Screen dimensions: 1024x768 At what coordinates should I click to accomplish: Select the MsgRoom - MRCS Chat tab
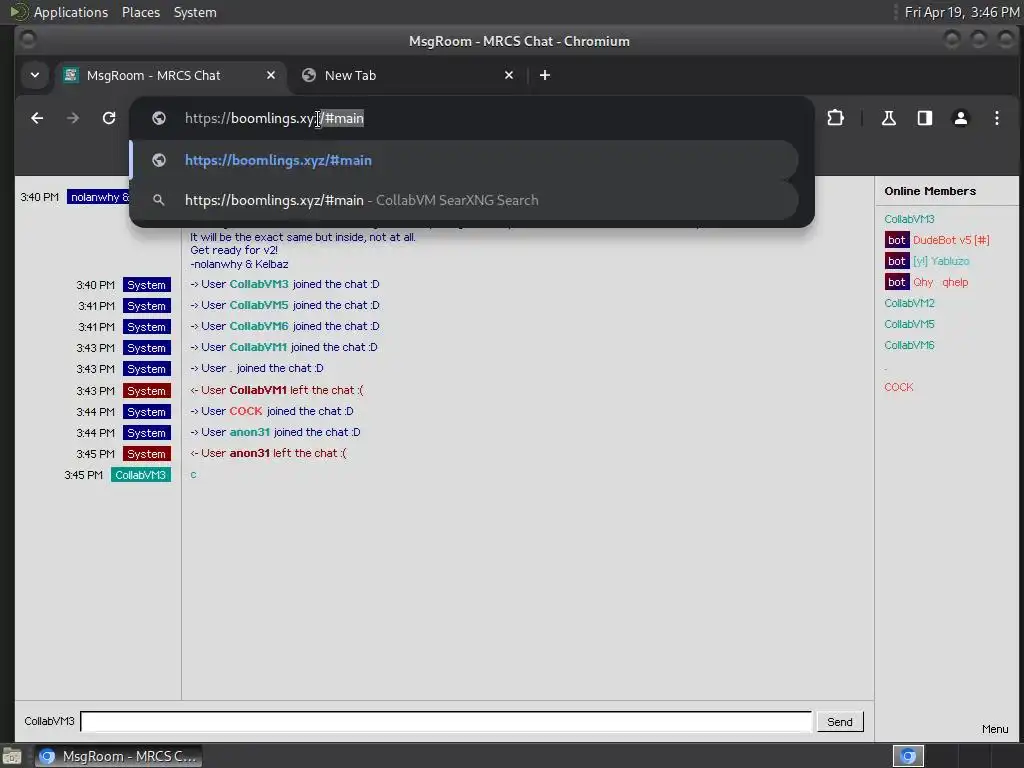click(x=171, y=75)
